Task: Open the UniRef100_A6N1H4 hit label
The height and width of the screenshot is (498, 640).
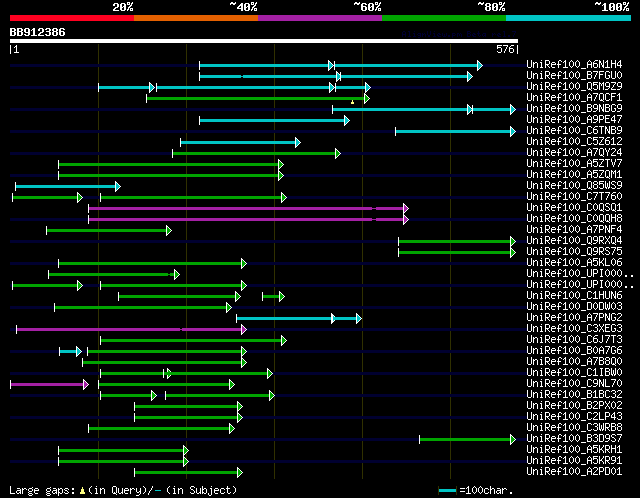Action: pos(574,64)
